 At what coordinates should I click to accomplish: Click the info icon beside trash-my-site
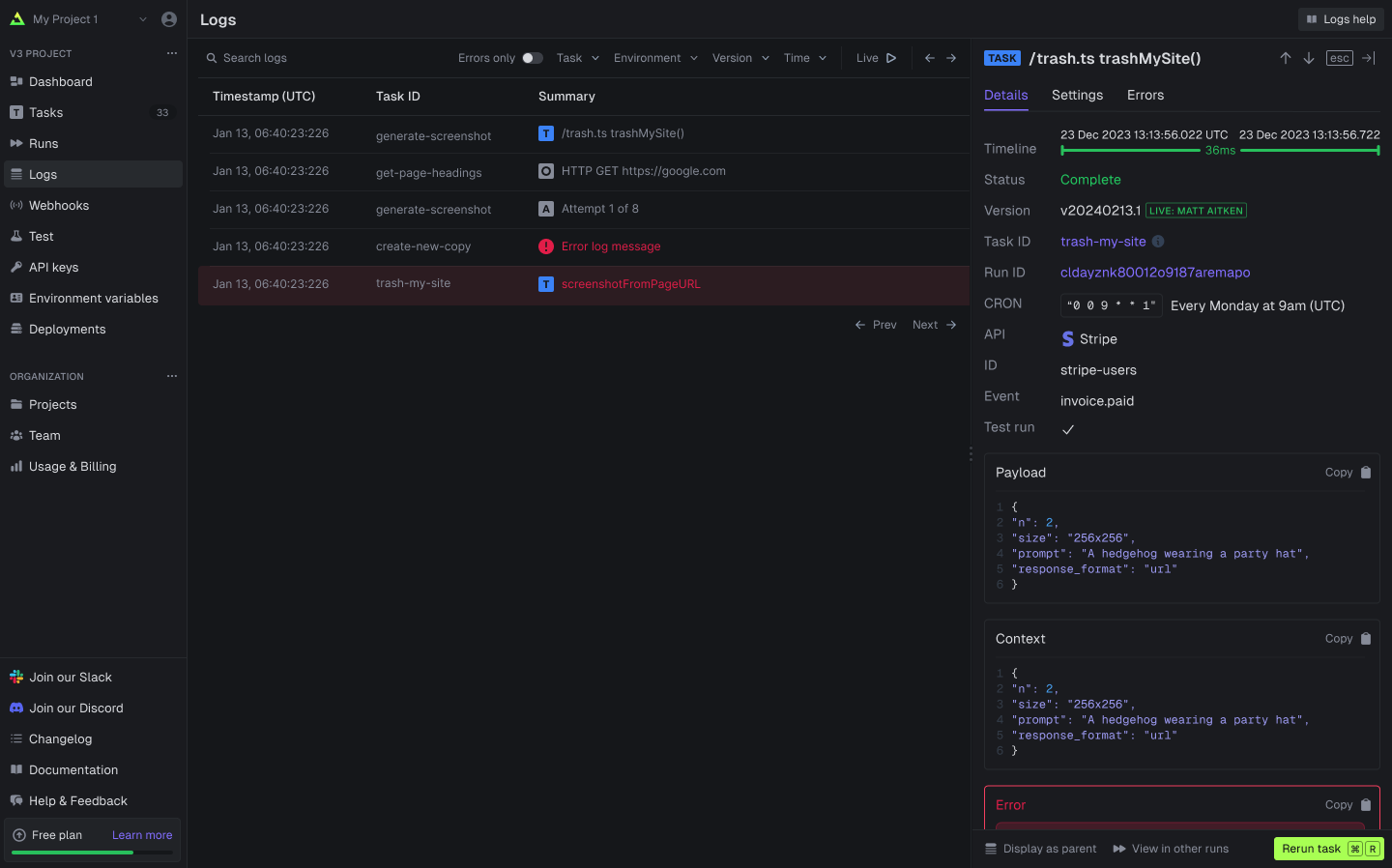coord(1158,242)
